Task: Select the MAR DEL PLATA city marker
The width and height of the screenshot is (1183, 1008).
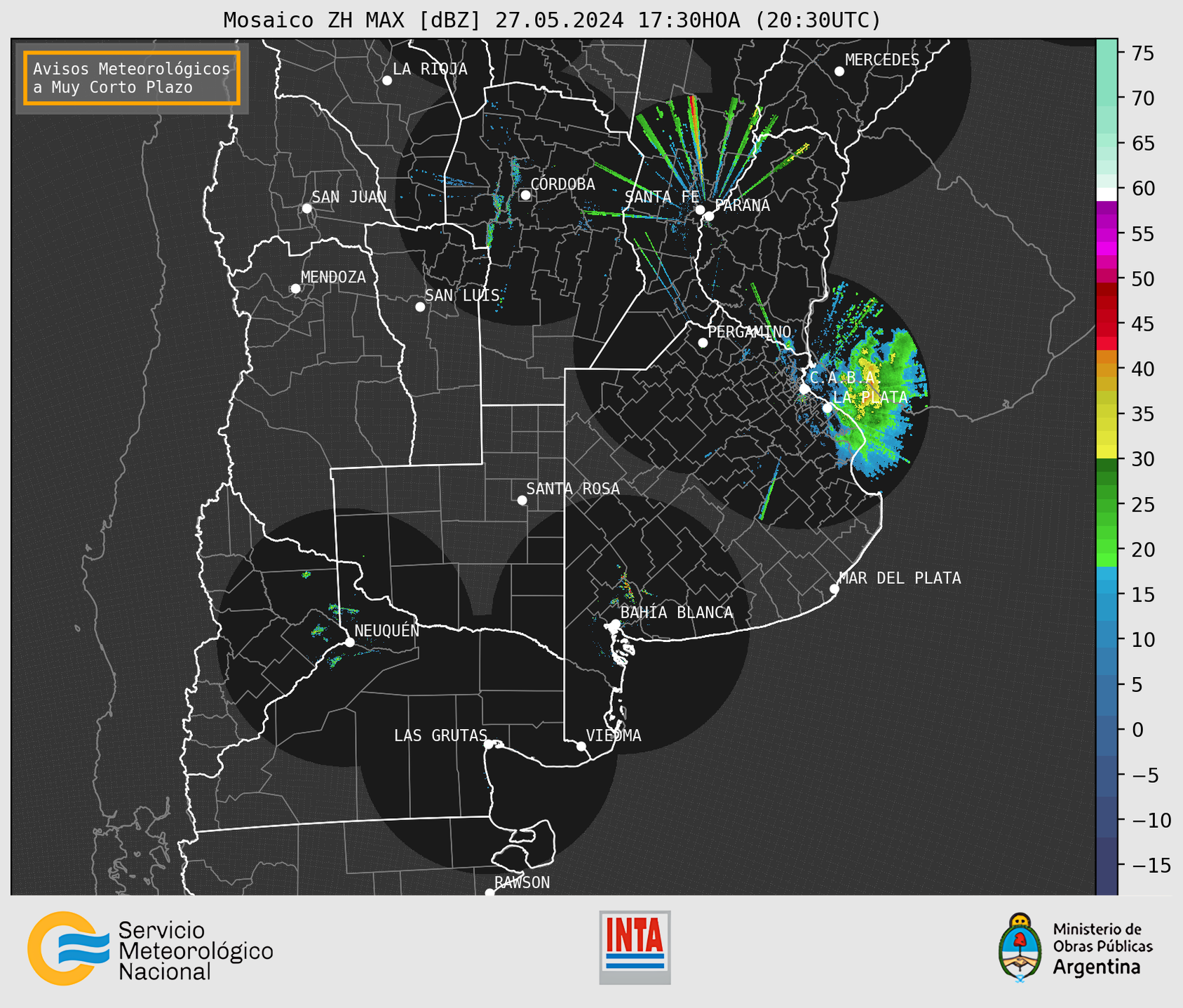Action: click(x=834, y=589)
